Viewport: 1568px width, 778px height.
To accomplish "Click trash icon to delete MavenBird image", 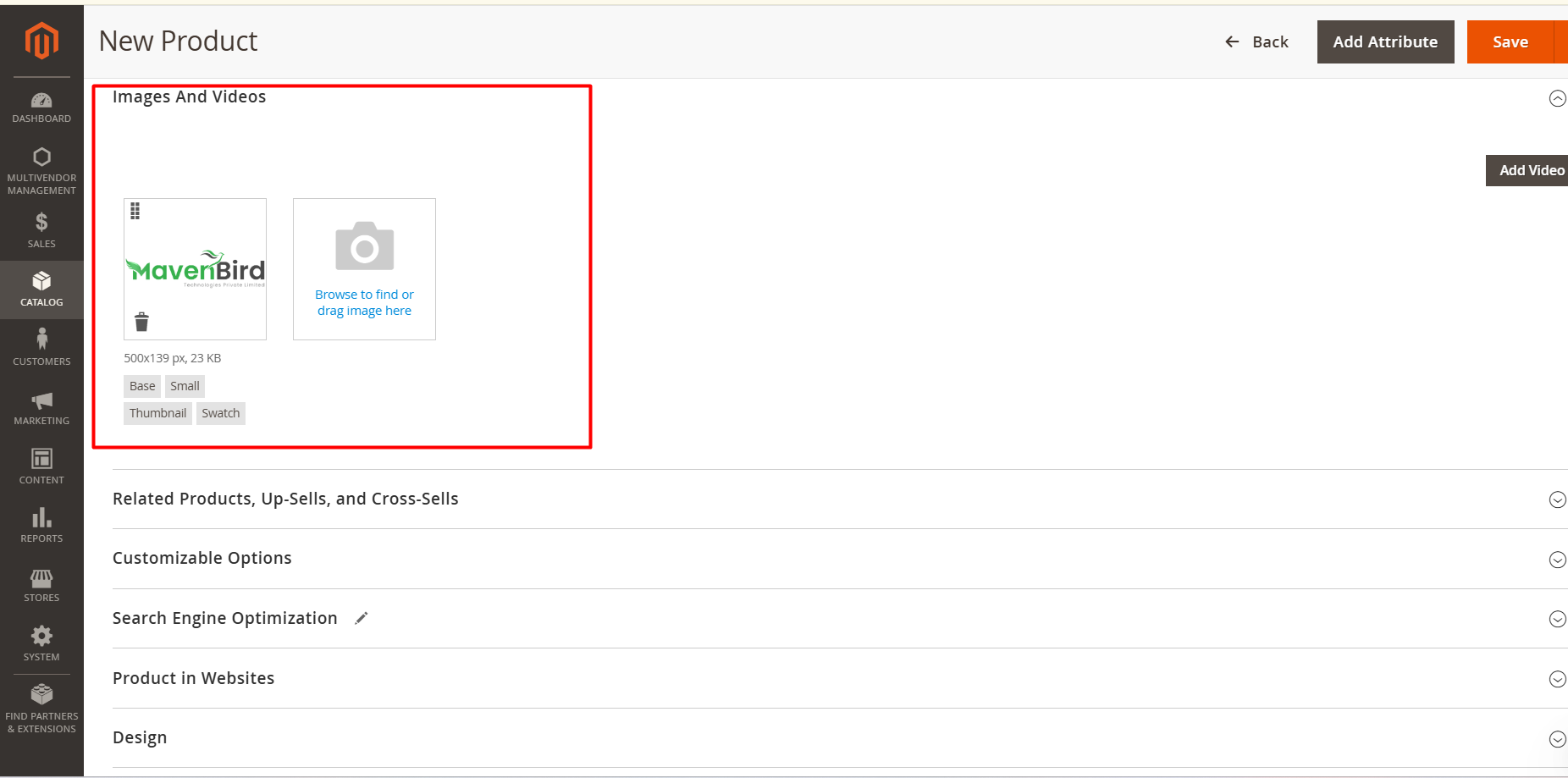I will point(141,322).
